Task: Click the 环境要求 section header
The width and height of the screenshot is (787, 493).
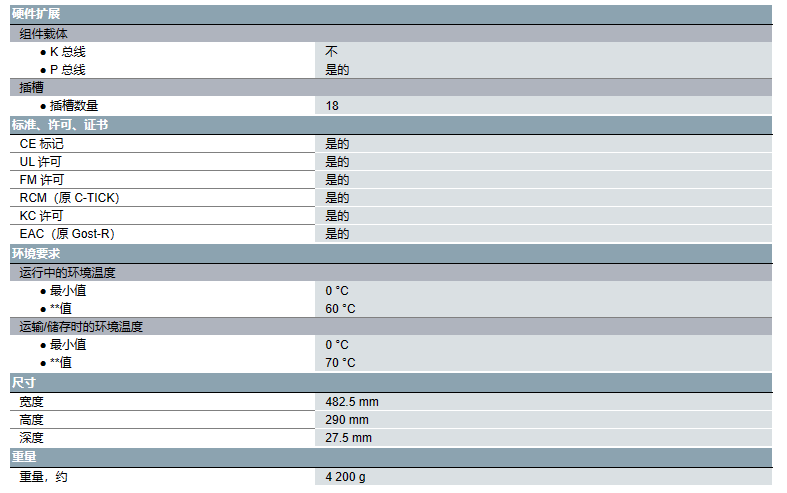Action: 35,253
